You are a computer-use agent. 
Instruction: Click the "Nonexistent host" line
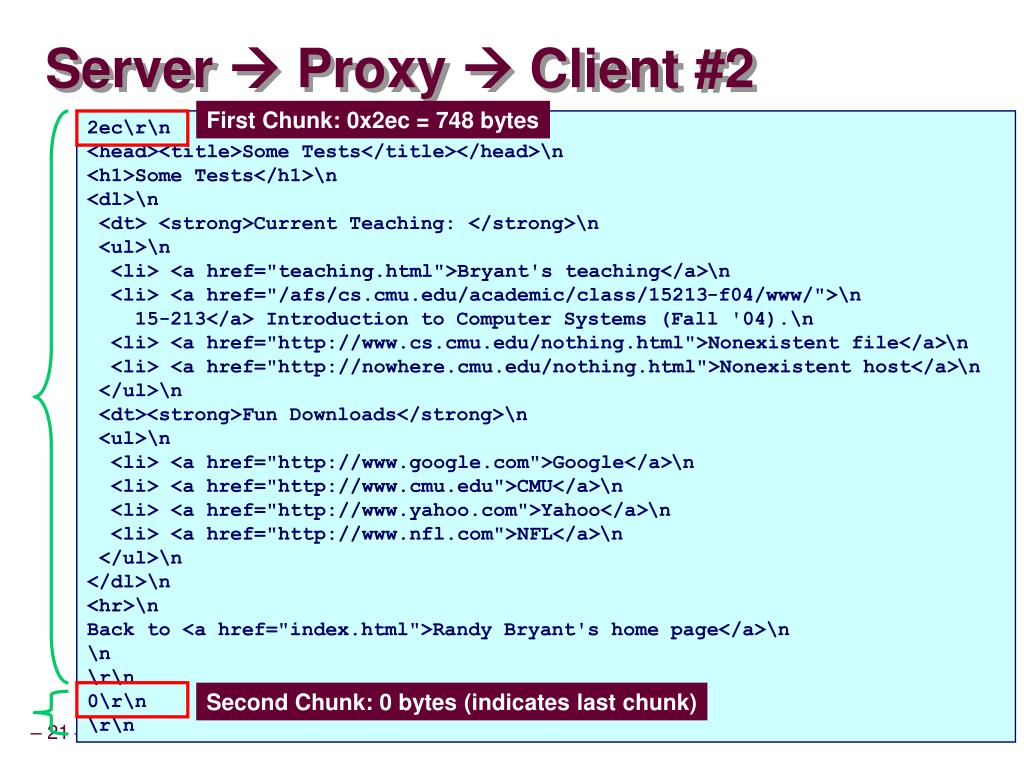(545, 367)
